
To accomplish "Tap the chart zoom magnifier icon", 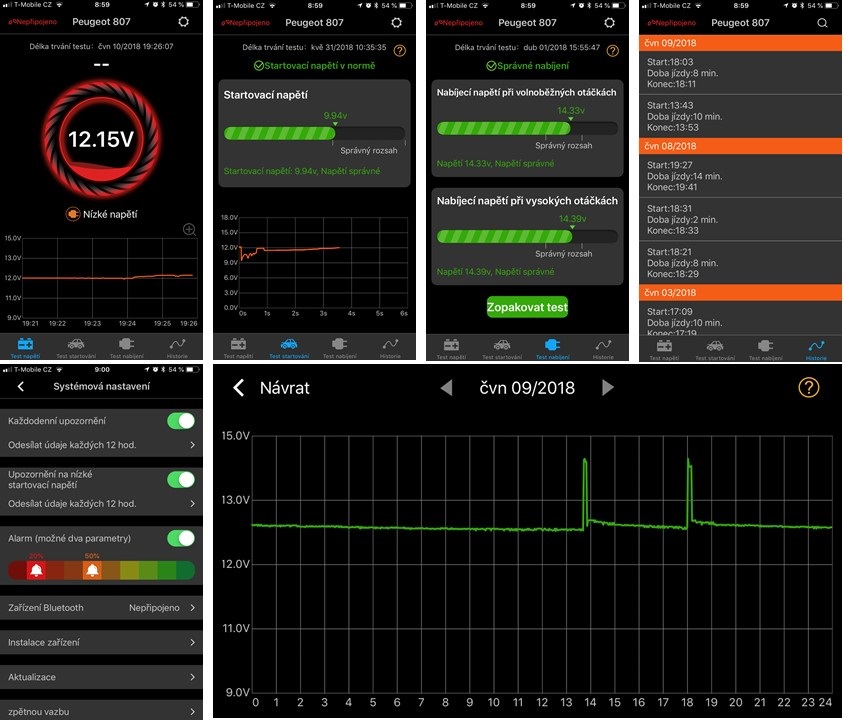I will (187, 229).
